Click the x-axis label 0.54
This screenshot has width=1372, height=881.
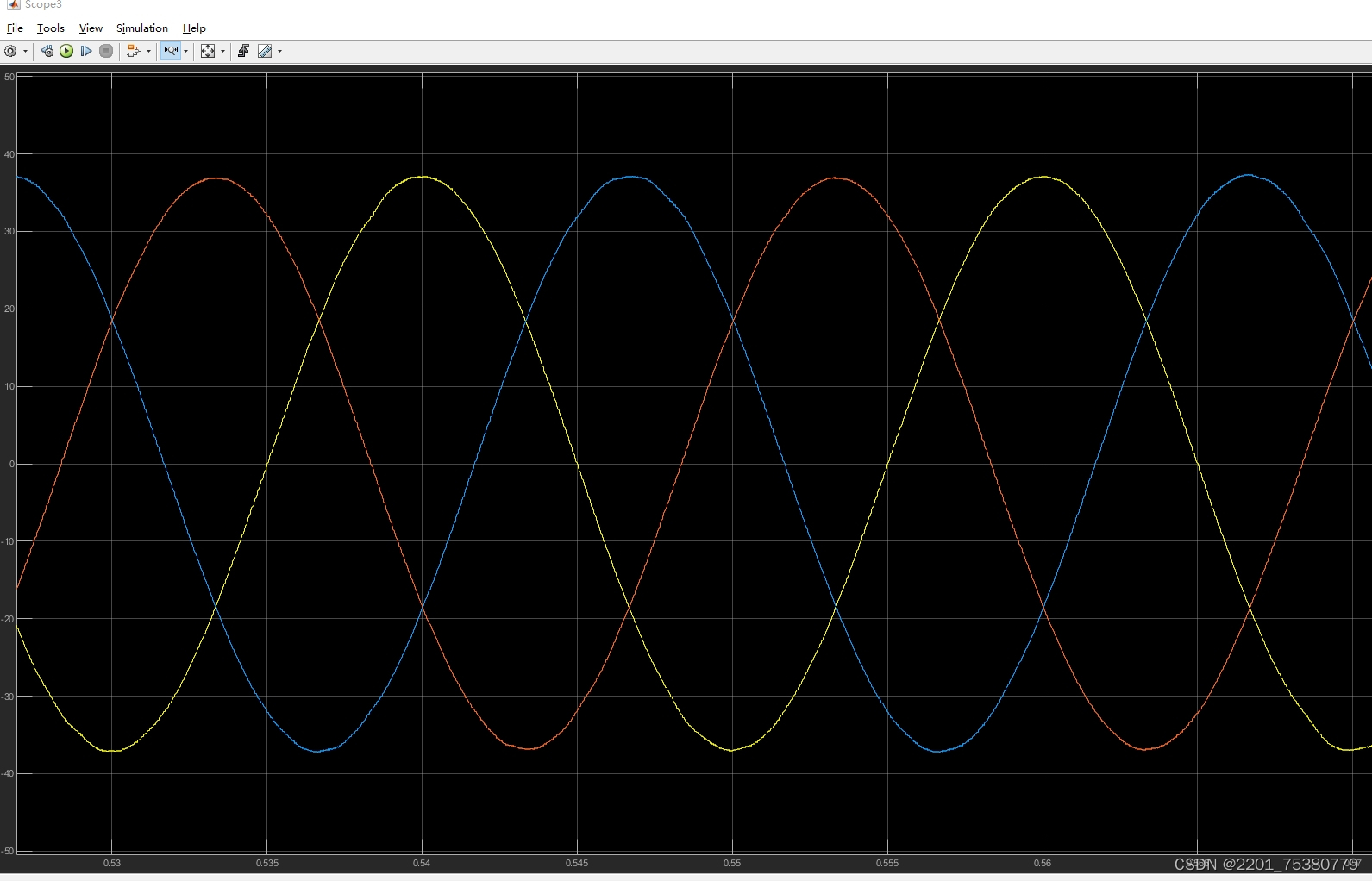[422, 863]
